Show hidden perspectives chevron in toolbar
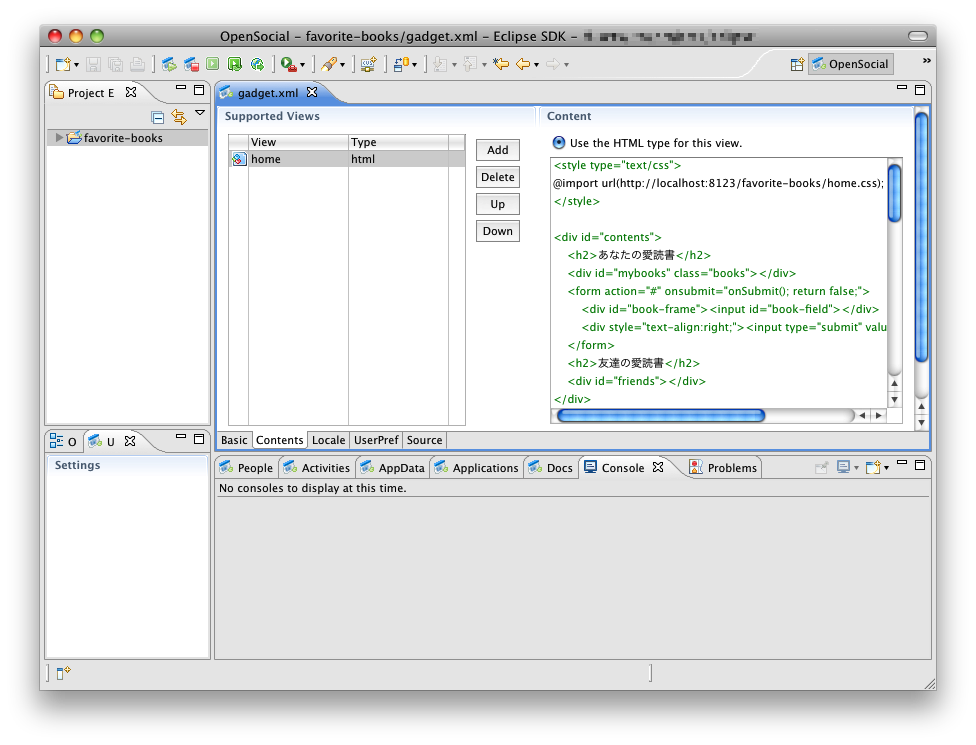 tap(926, 60)
